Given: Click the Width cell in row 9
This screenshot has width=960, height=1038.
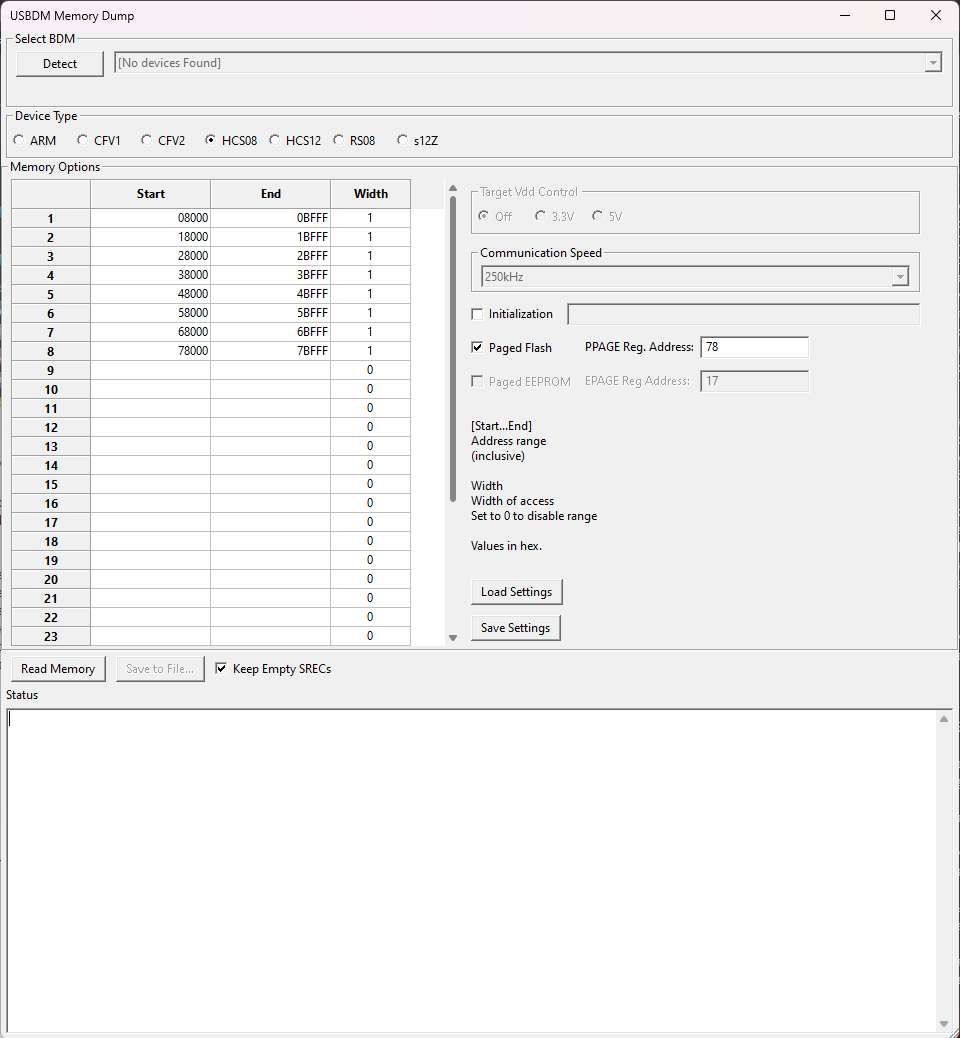Looking at the screenshot, I should click(370, 370).
